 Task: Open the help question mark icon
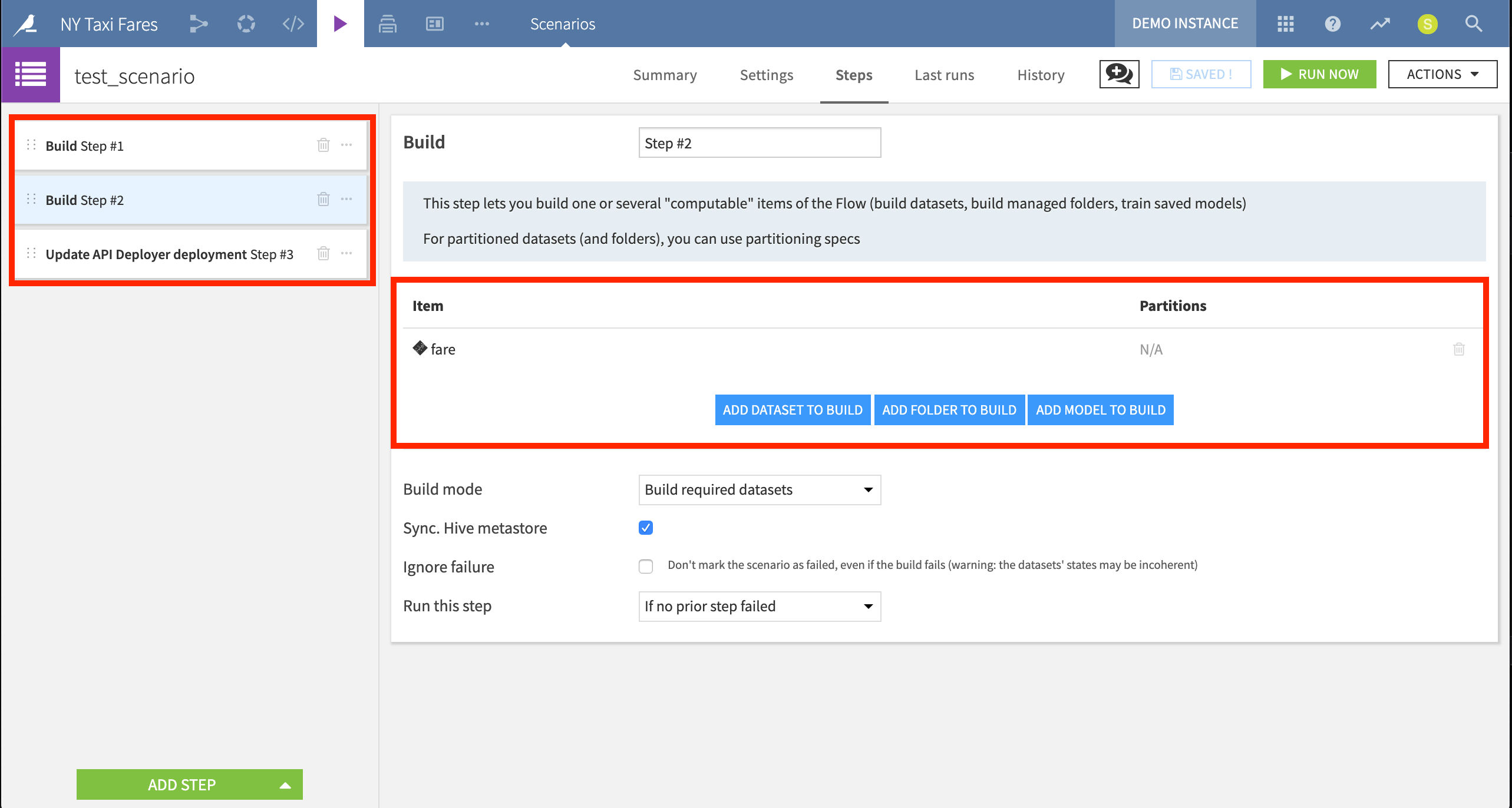point(1332,24)
